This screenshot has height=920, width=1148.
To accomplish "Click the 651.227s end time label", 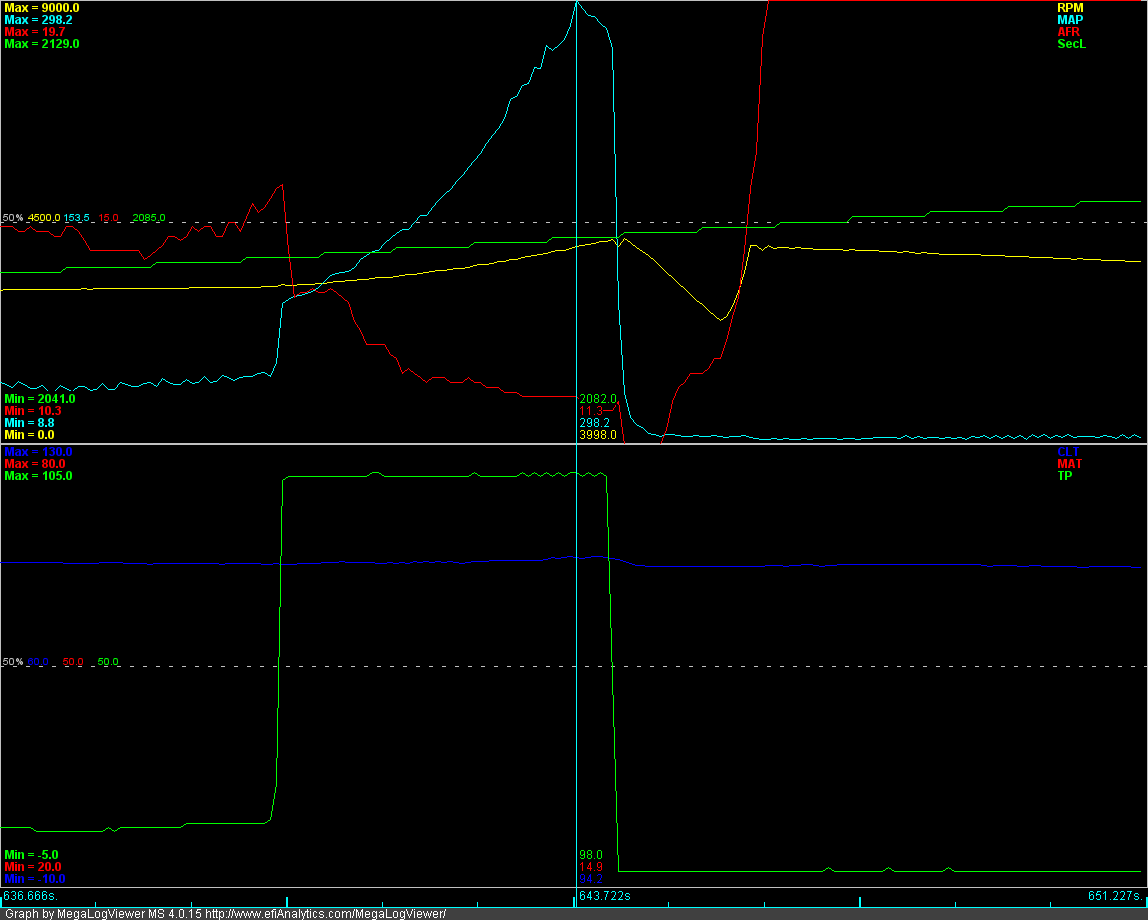I will tap(1115, 896).
